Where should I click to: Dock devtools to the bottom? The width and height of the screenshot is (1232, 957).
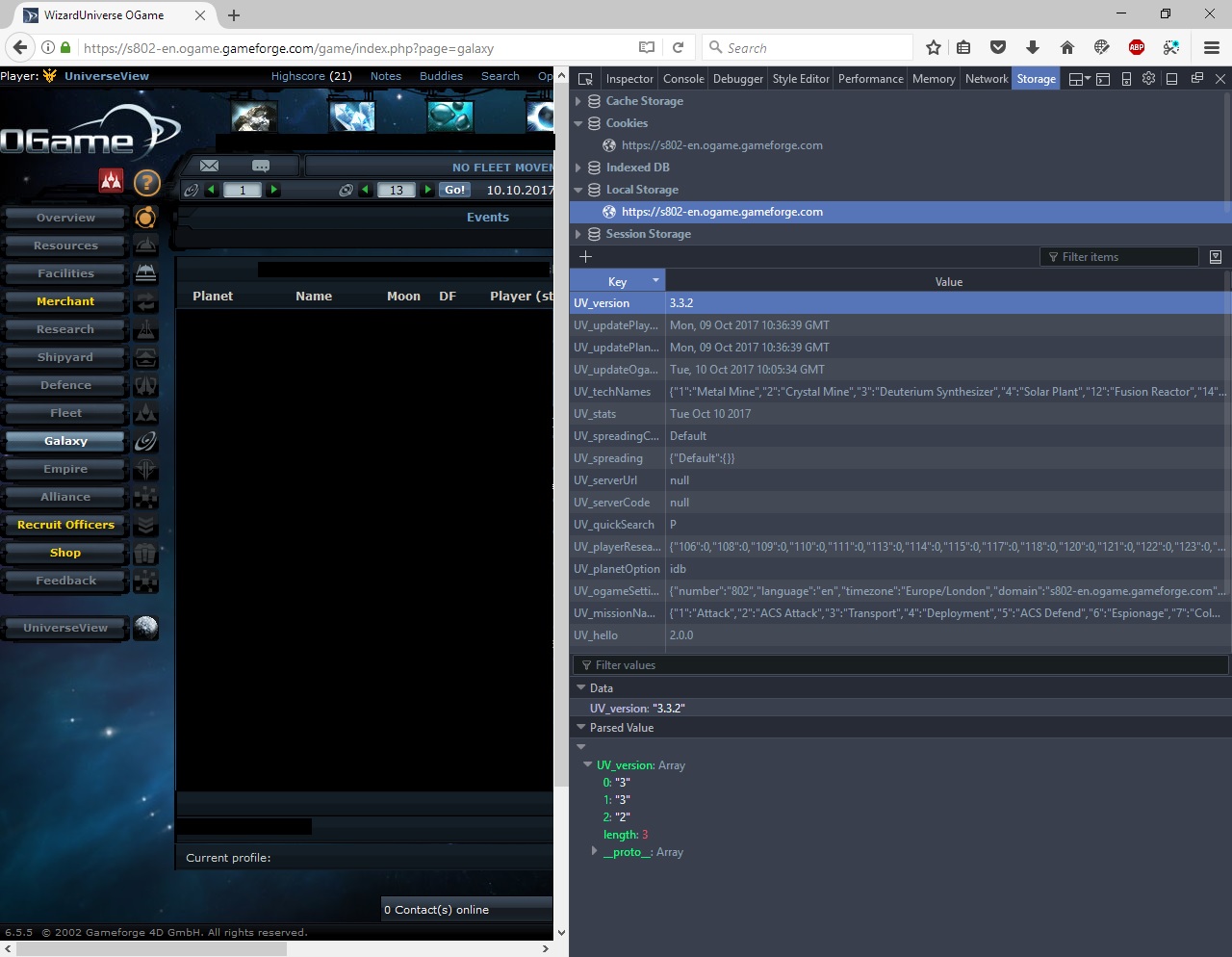tap(1172, 79)
